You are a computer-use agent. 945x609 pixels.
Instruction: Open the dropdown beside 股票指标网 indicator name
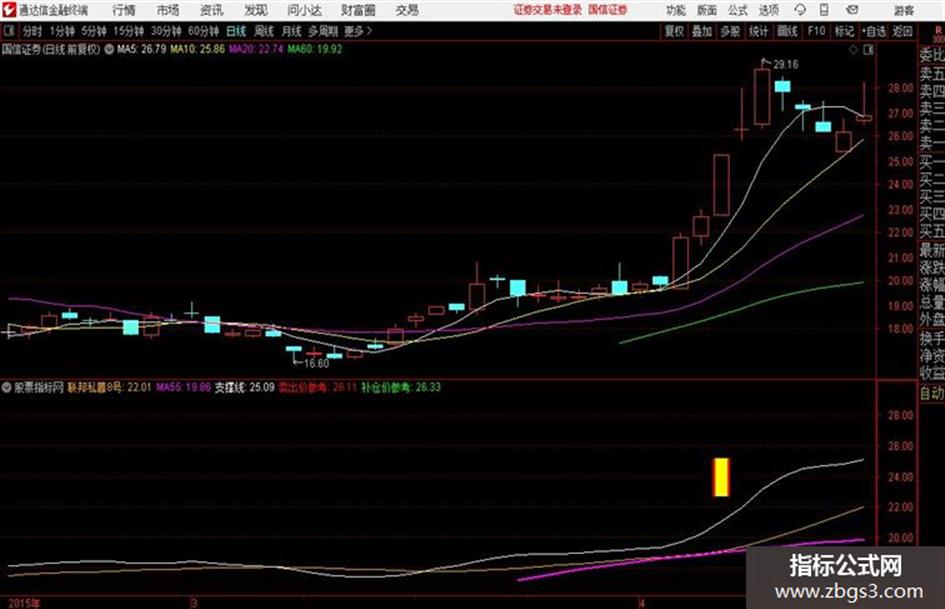point(7,387)
